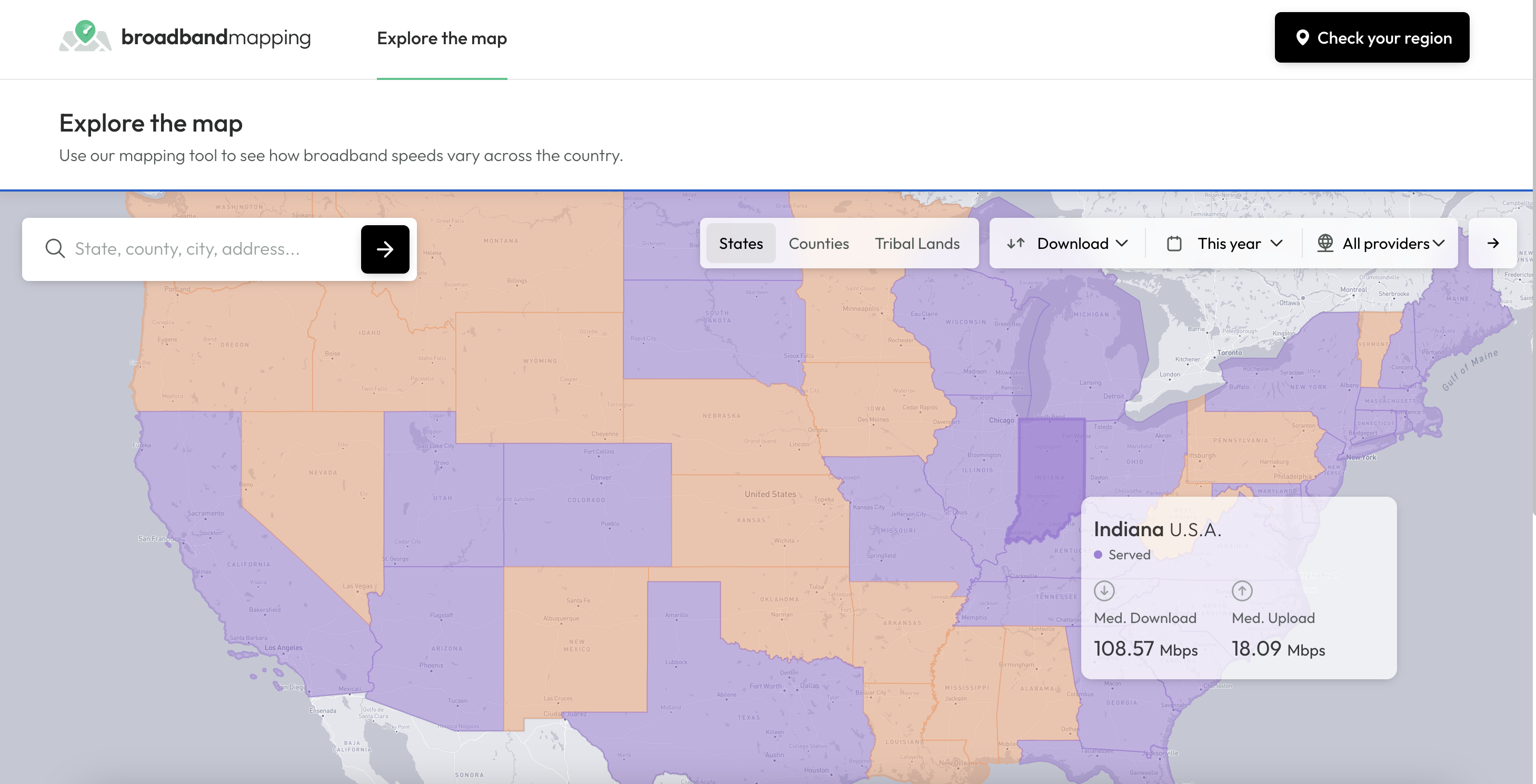Click the download arrow icon in the Indiana popup
Viewport: 1536px width, 784px height.
1104,591
